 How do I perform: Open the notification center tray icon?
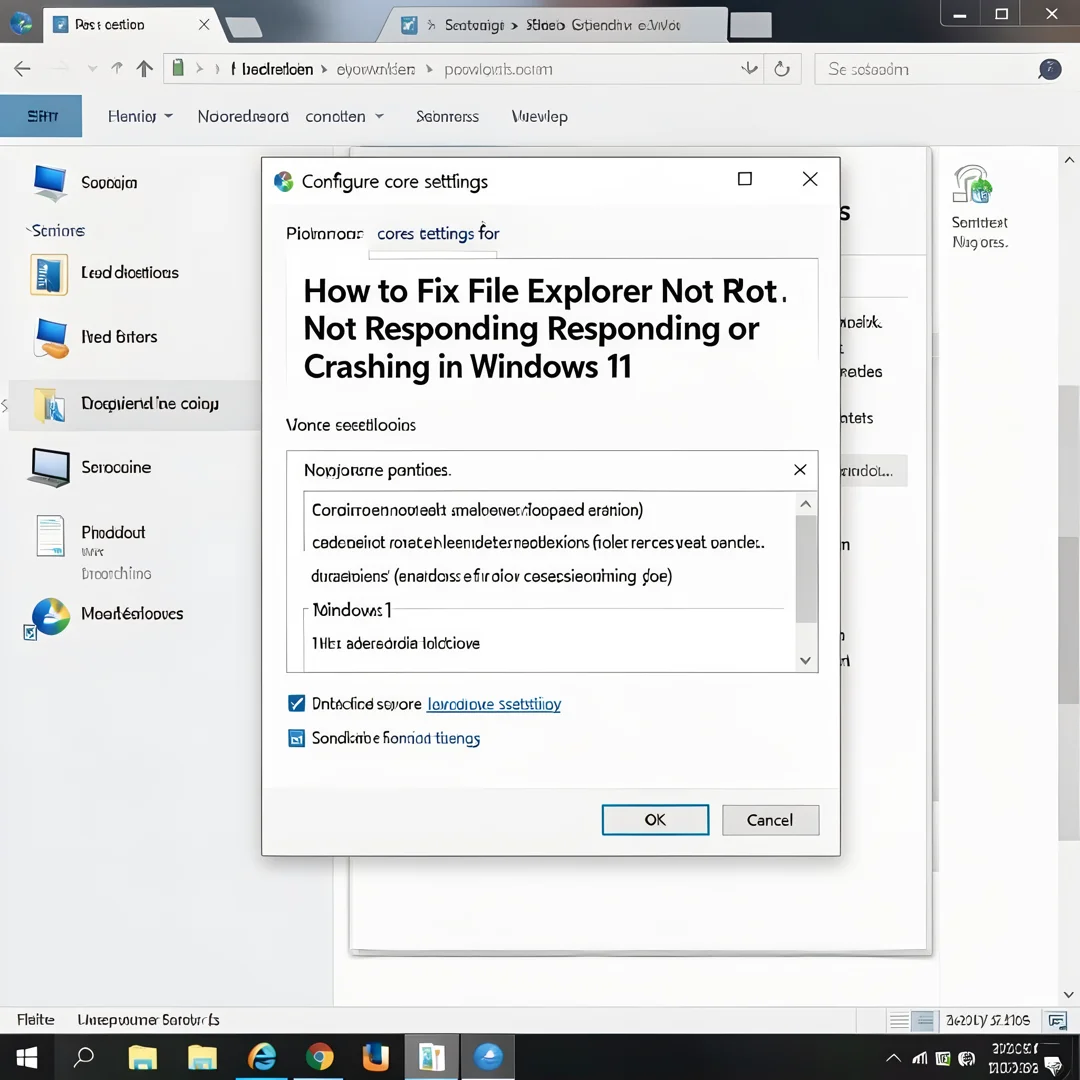pos(1053,1066)
